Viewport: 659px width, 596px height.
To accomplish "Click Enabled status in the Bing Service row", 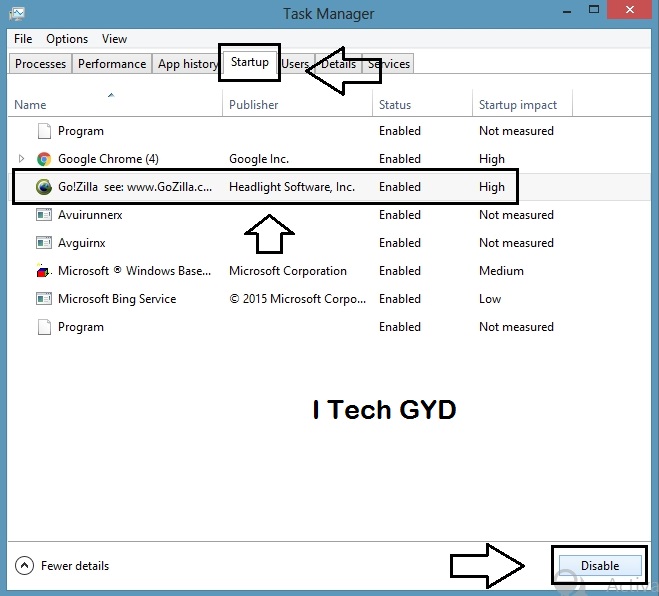I will tap(400, 299).
